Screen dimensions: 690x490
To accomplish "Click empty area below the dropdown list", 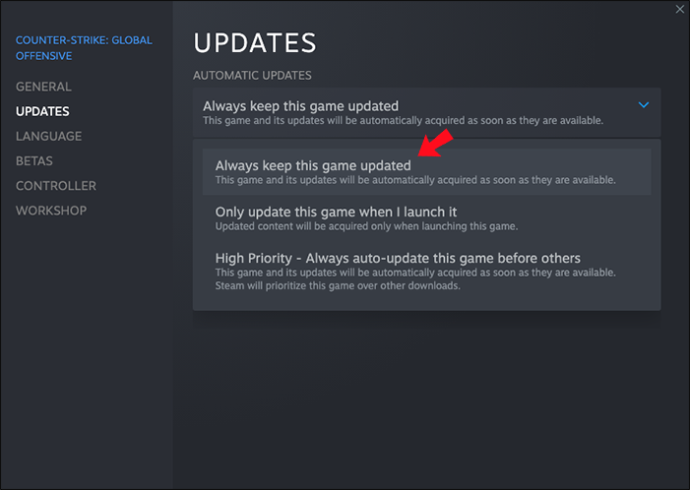I will 426,396.
